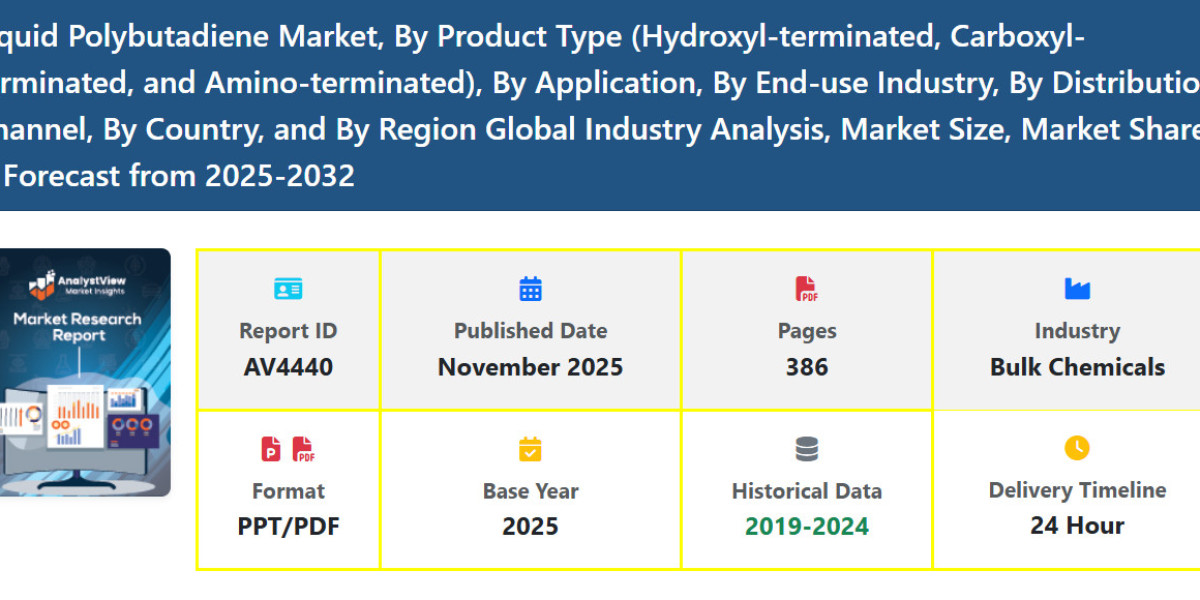Click the Bulk Chemicals industry label
1200x600 pixels.
coord(1077,366)
